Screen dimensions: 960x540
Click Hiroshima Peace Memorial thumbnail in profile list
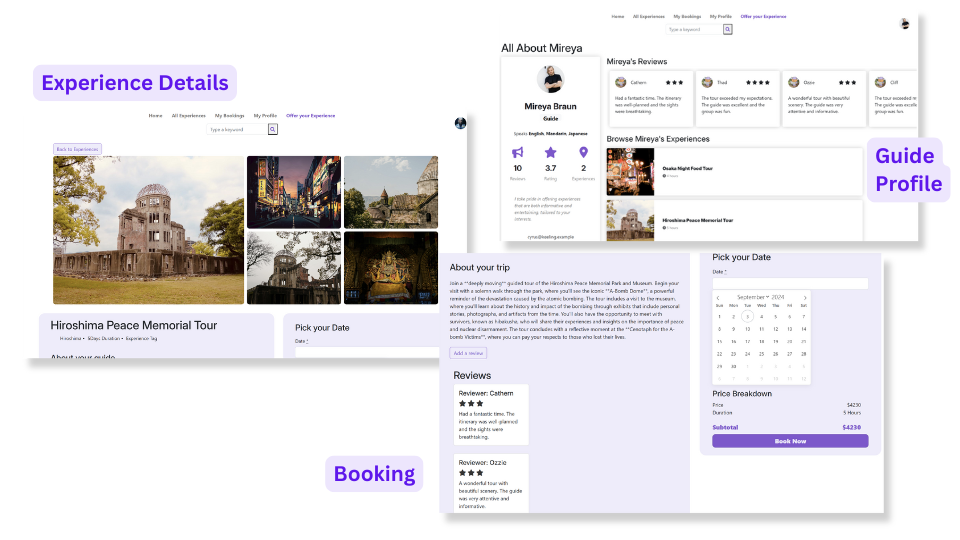630,220
